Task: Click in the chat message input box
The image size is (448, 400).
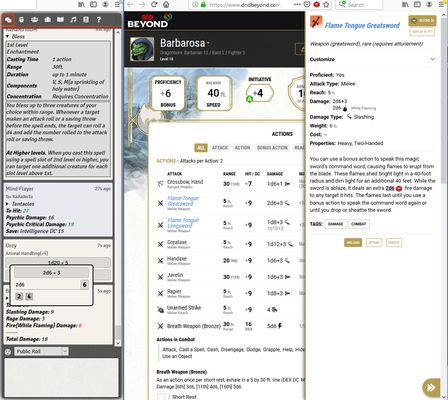Action: pyautogui.click(x=61, y=377)
